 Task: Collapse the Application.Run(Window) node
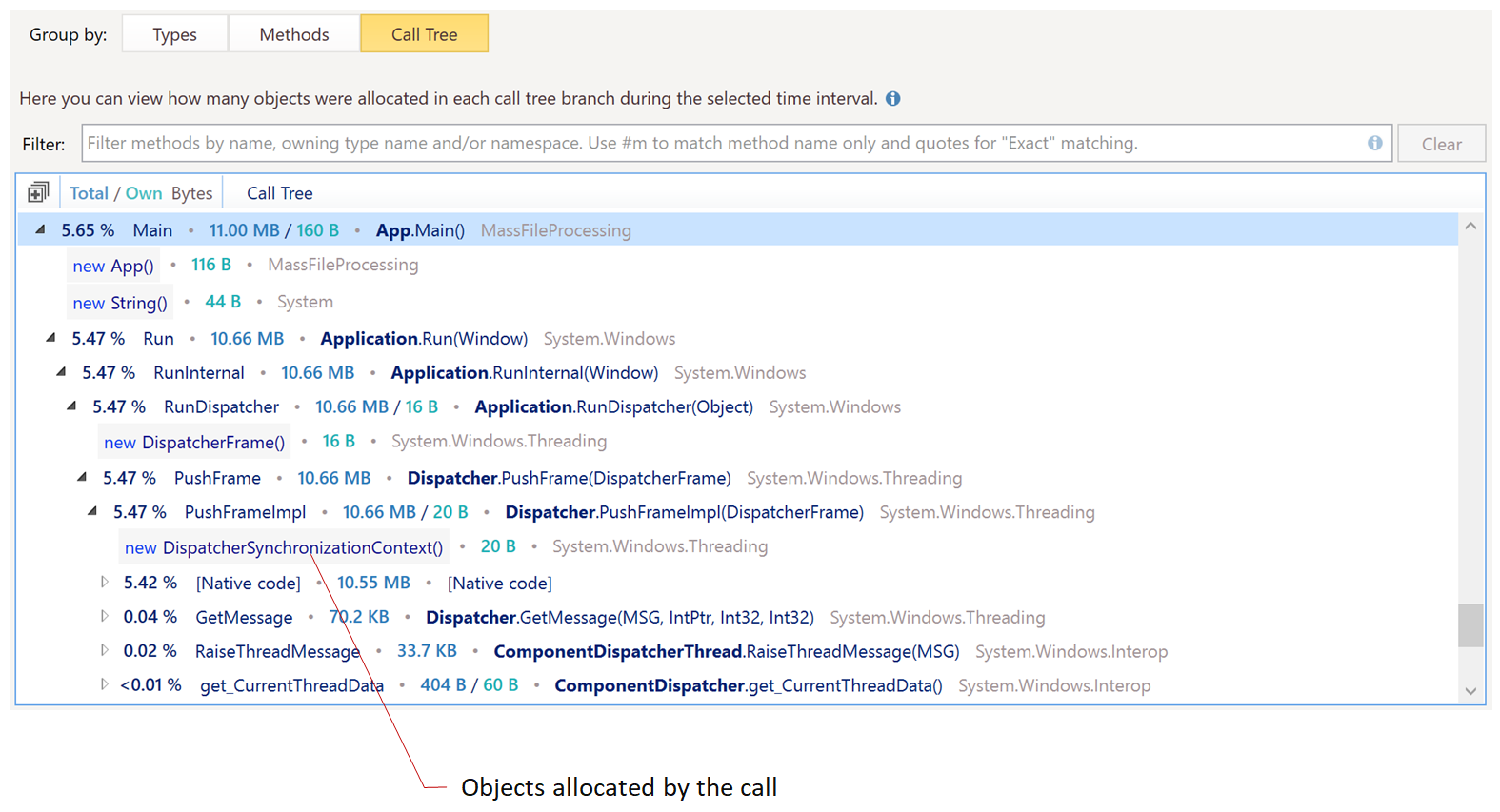tap(51, 338)
